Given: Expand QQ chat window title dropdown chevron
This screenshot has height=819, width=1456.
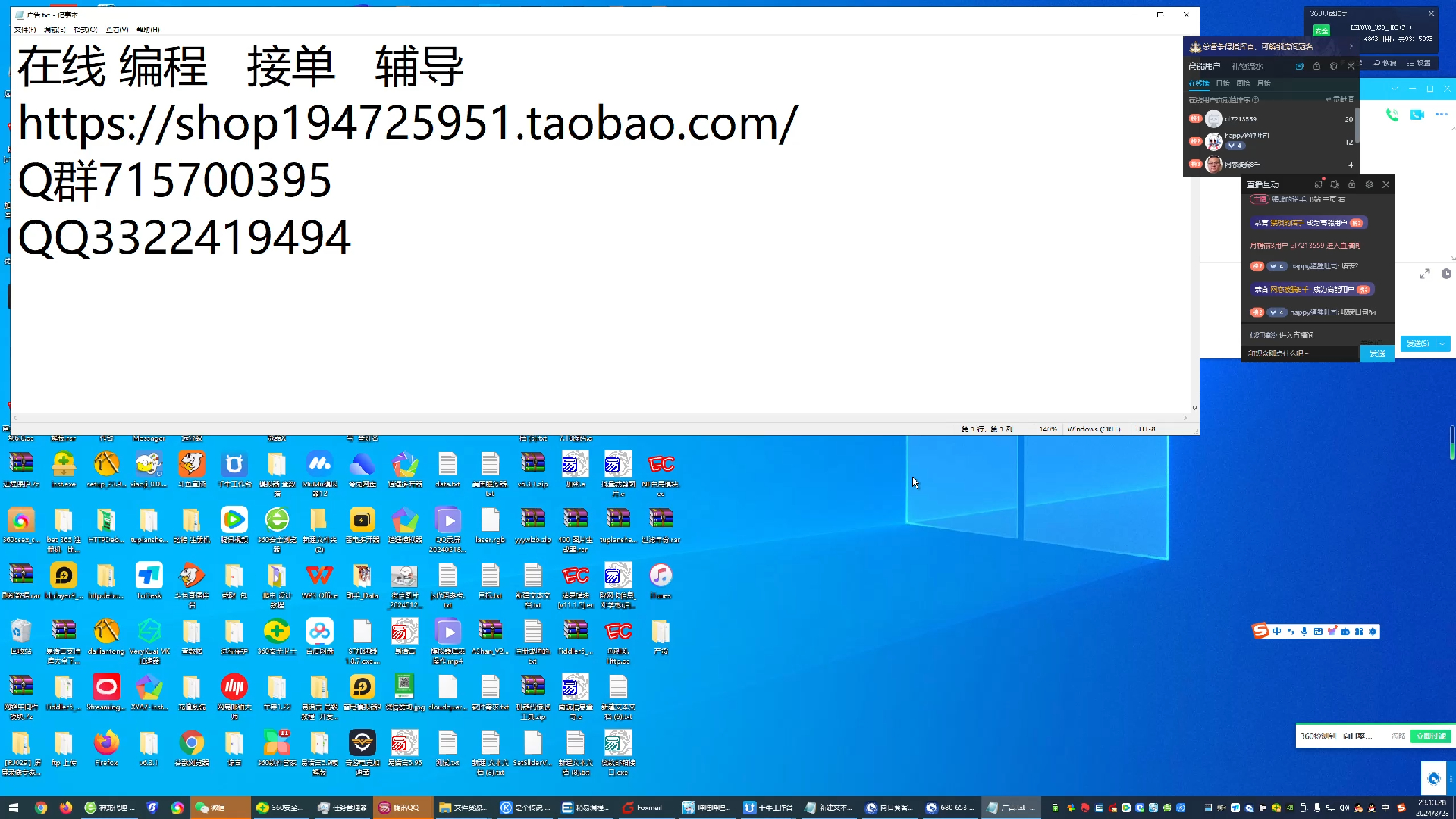Looking at the screenshot, I should [x=1394, y=89].
